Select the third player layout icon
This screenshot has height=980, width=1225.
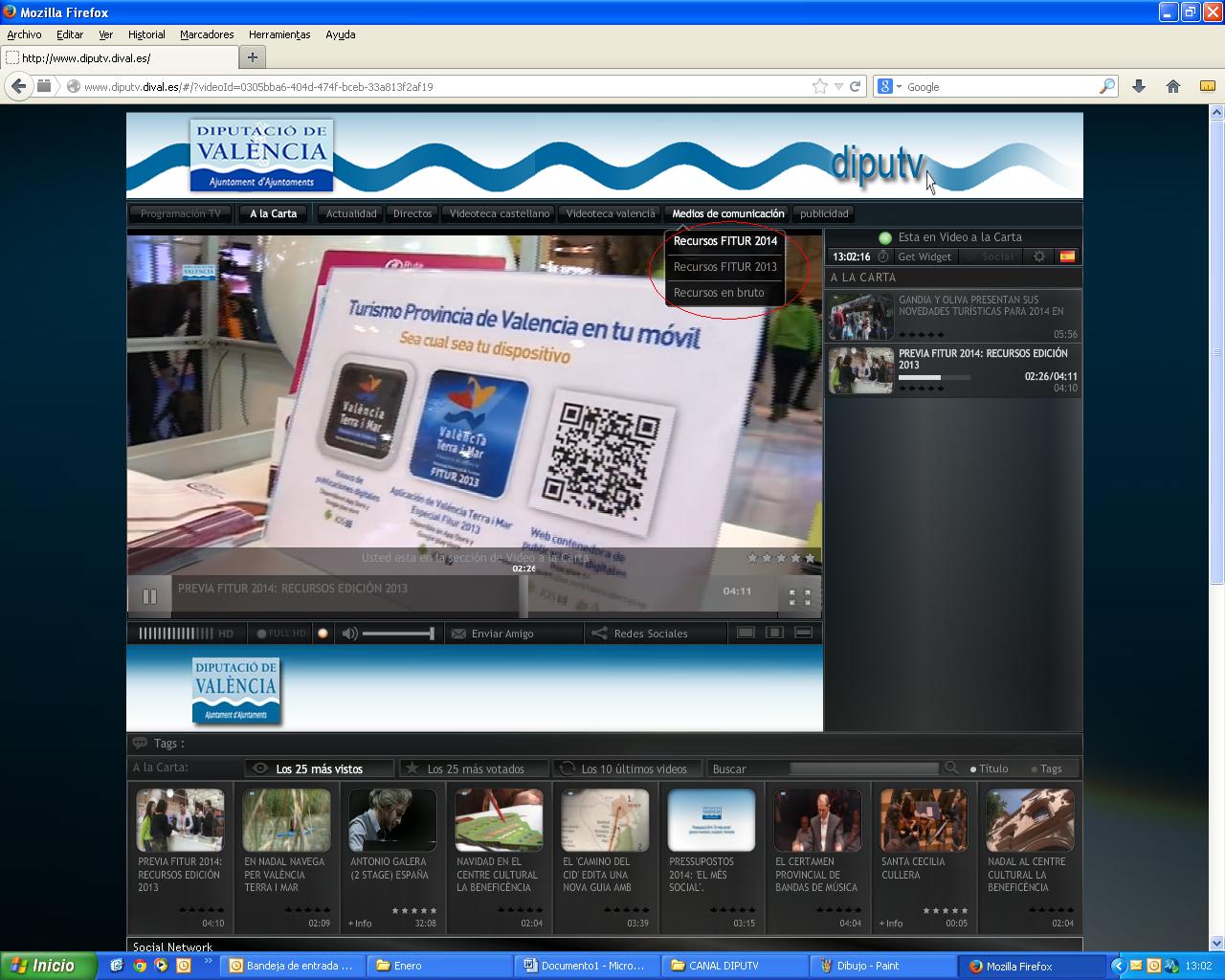(804, 633)
